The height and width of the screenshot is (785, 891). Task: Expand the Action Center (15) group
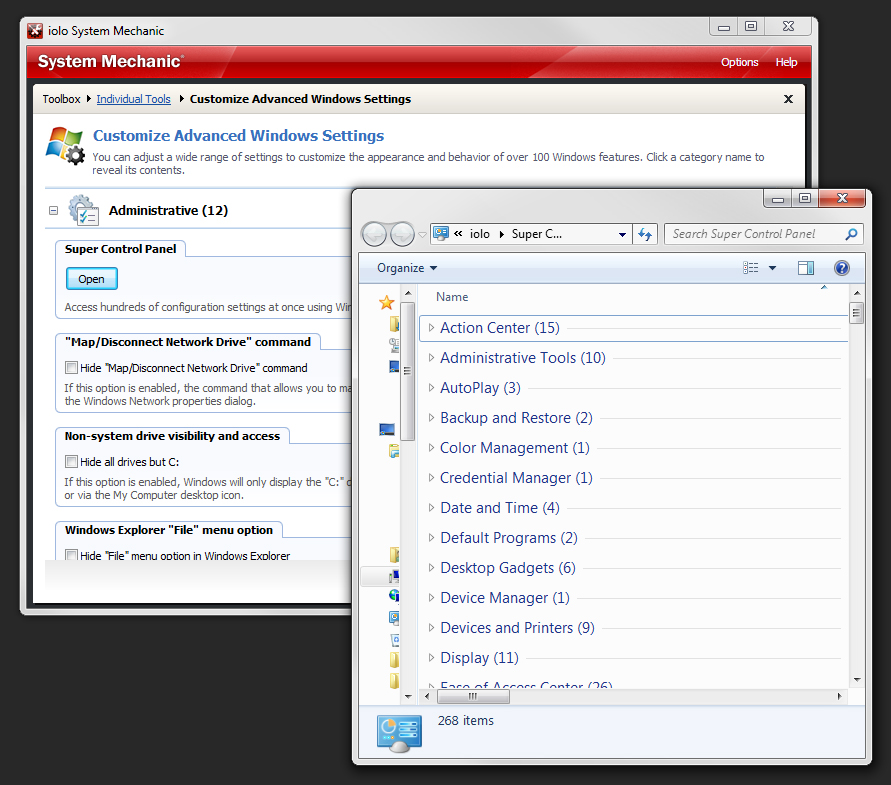click(431, 327)
